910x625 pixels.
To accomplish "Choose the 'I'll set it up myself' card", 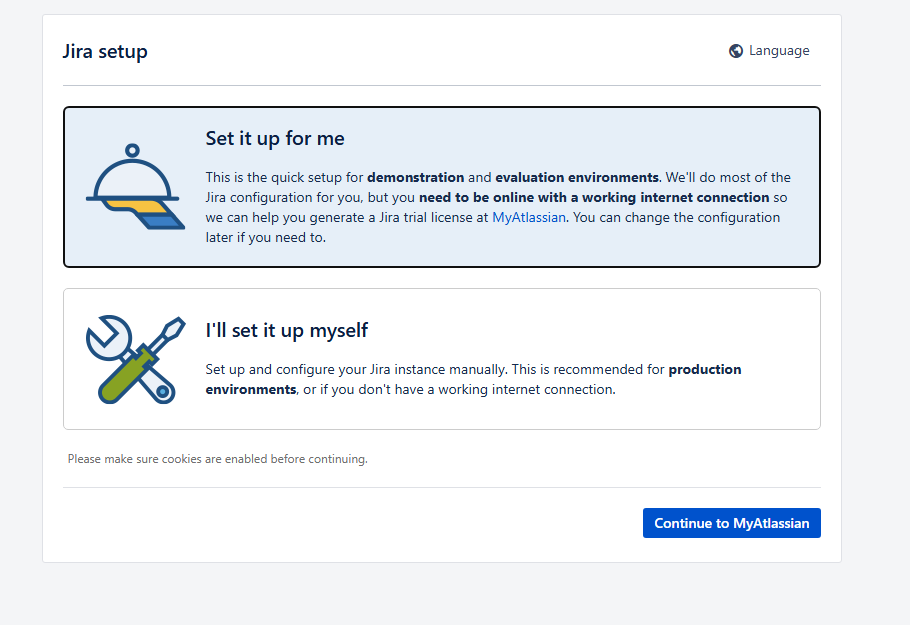I will 441,359.
